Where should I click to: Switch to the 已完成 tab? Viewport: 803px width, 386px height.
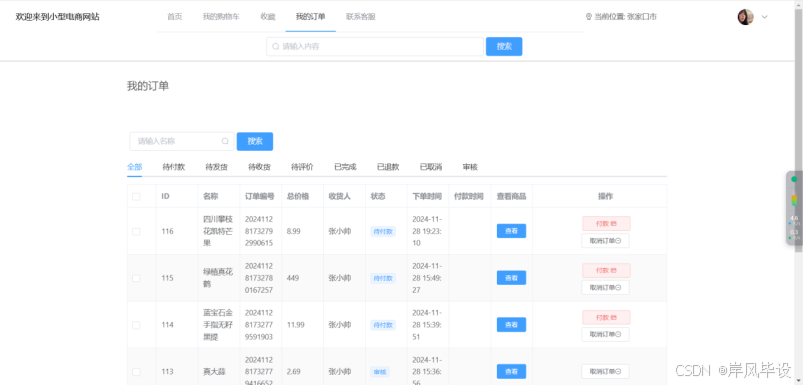click(x=345, y=167)
